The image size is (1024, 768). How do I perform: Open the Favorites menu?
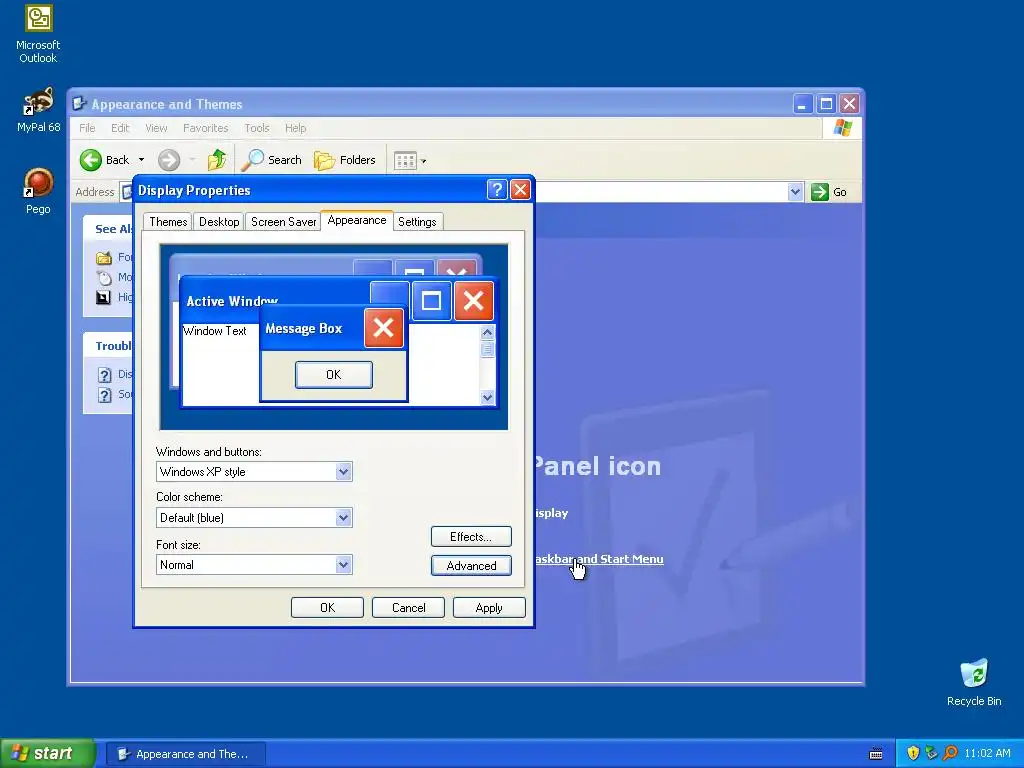[x=206, y=128]
